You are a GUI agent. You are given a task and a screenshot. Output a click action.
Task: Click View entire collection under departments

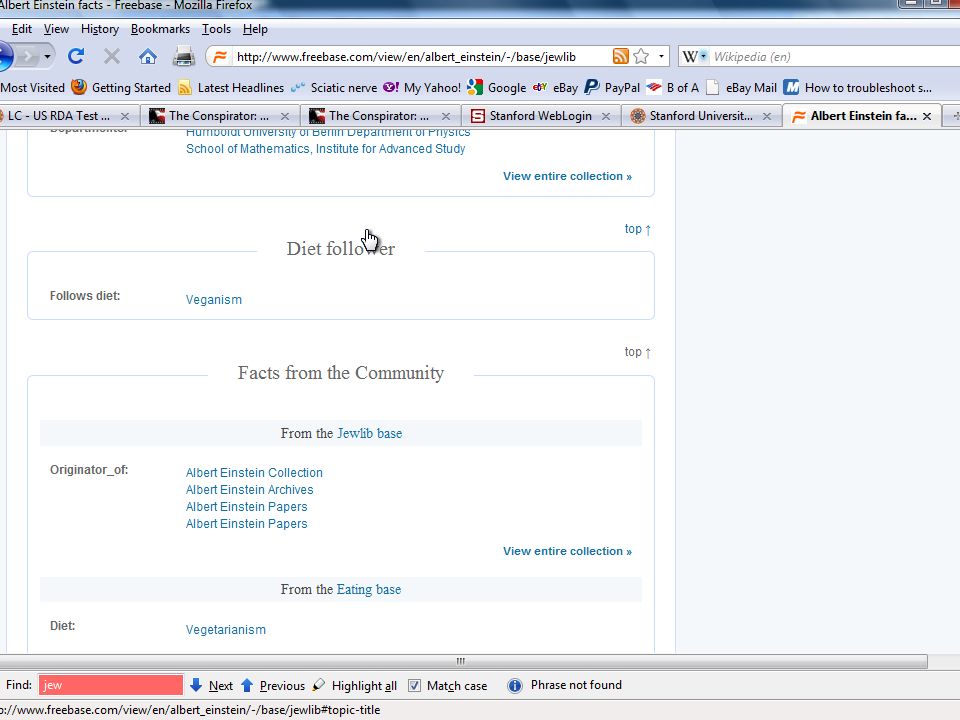pos(567,176)
